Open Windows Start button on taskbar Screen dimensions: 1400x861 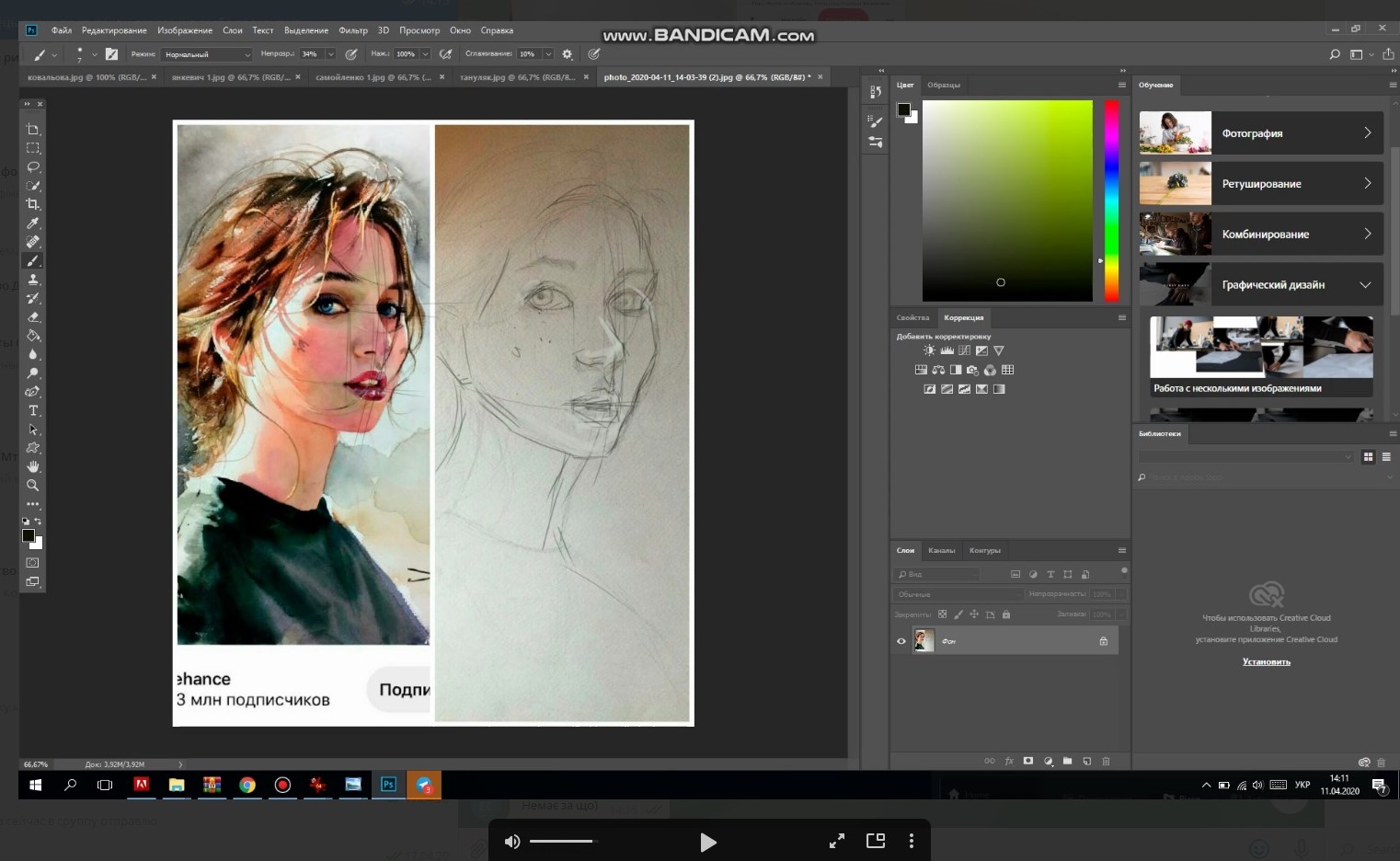(x=36, y=785)
